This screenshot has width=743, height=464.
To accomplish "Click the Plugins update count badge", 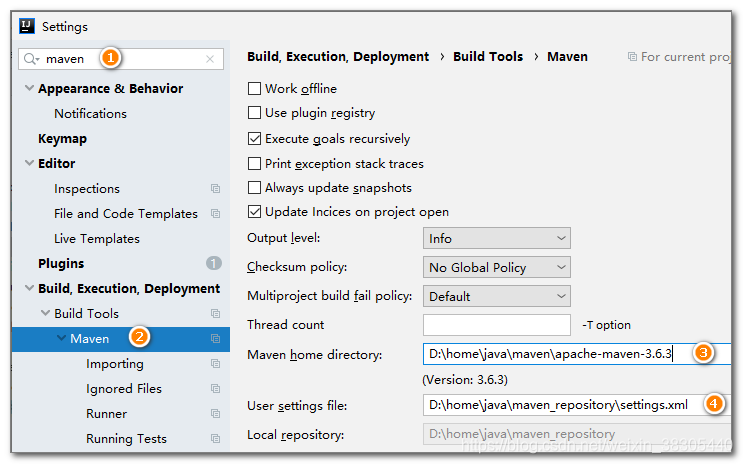I will click(x=214, y=263).
